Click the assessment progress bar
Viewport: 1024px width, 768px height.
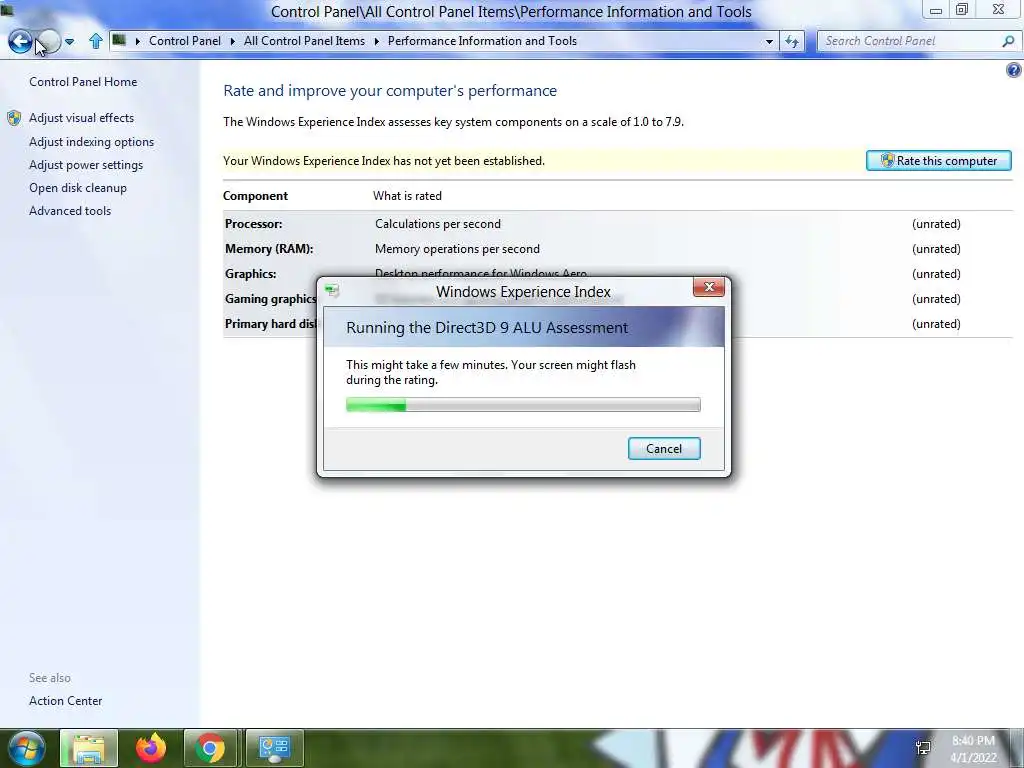click(523, 405)
